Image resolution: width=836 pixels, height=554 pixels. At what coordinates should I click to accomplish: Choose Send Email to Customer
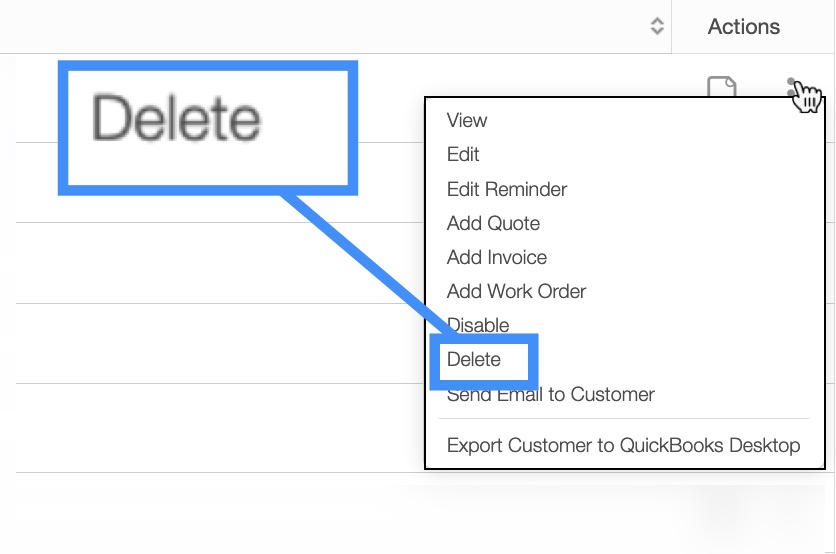(x=550, y=394)
